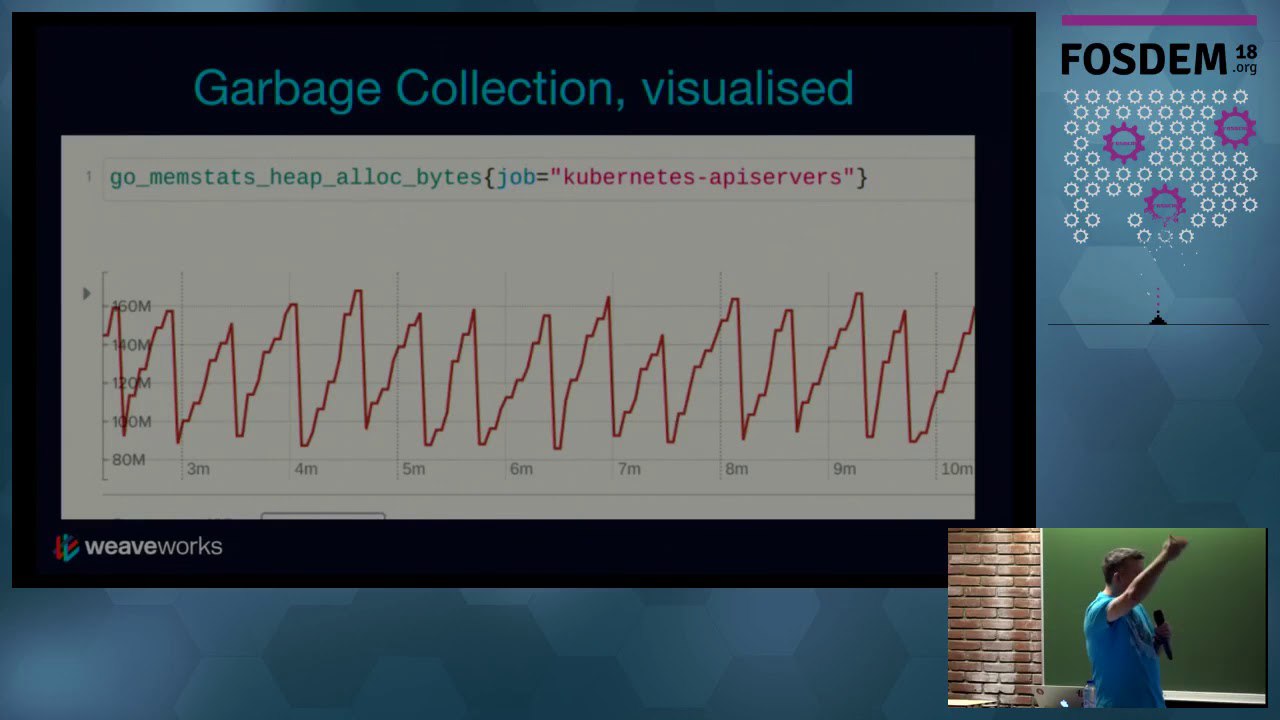
Task: Click the 100M y-axis label
Action: click(130, 421)
